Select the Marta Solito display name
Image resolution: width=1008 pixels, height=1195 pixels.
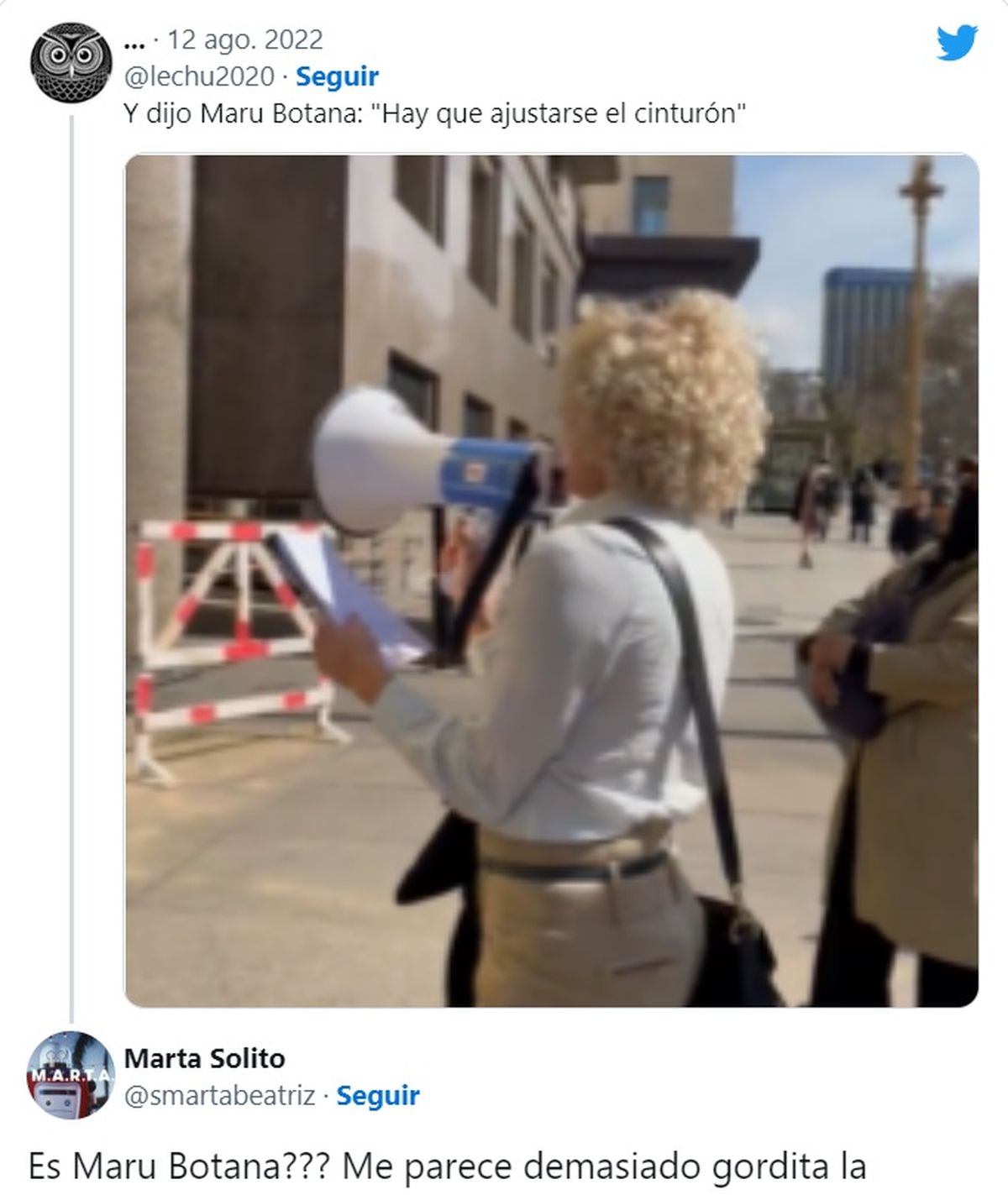pyautogui.click(x=204, y=1058)
